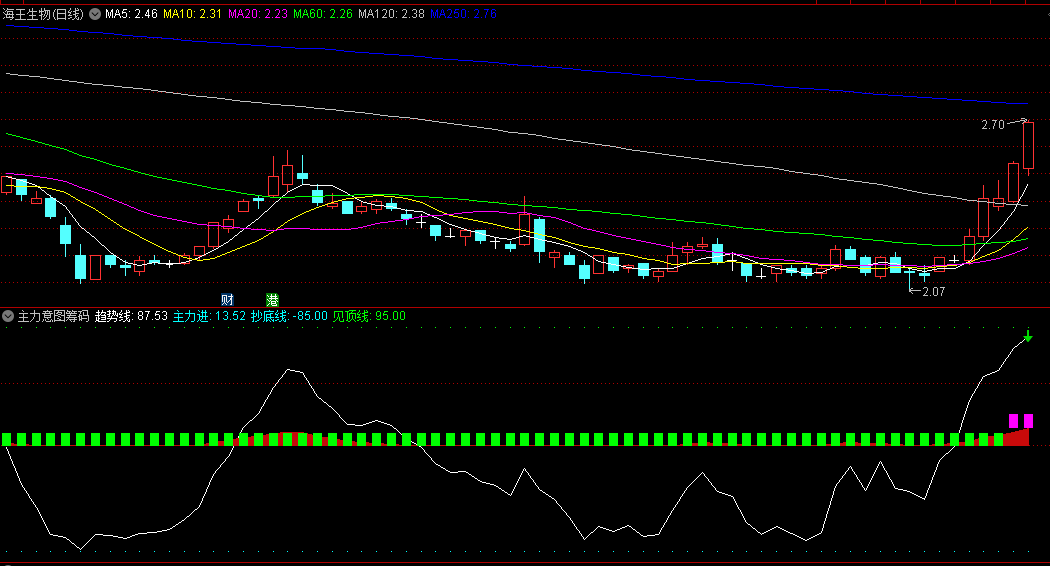The image size is (1050, 566).
Task: Select the MA120: 2.38 label
Action: click(391, 14)
